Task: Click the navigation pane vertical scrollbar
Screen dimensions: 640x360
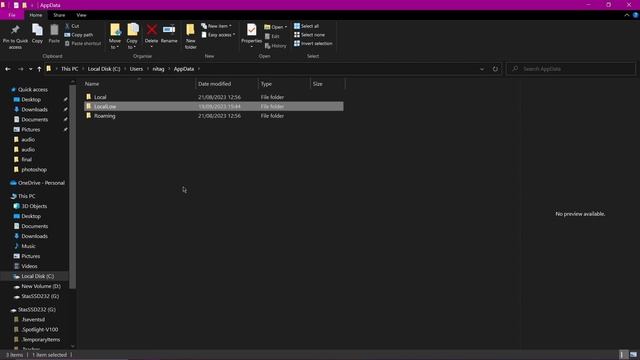Action: tap(73, 187)
